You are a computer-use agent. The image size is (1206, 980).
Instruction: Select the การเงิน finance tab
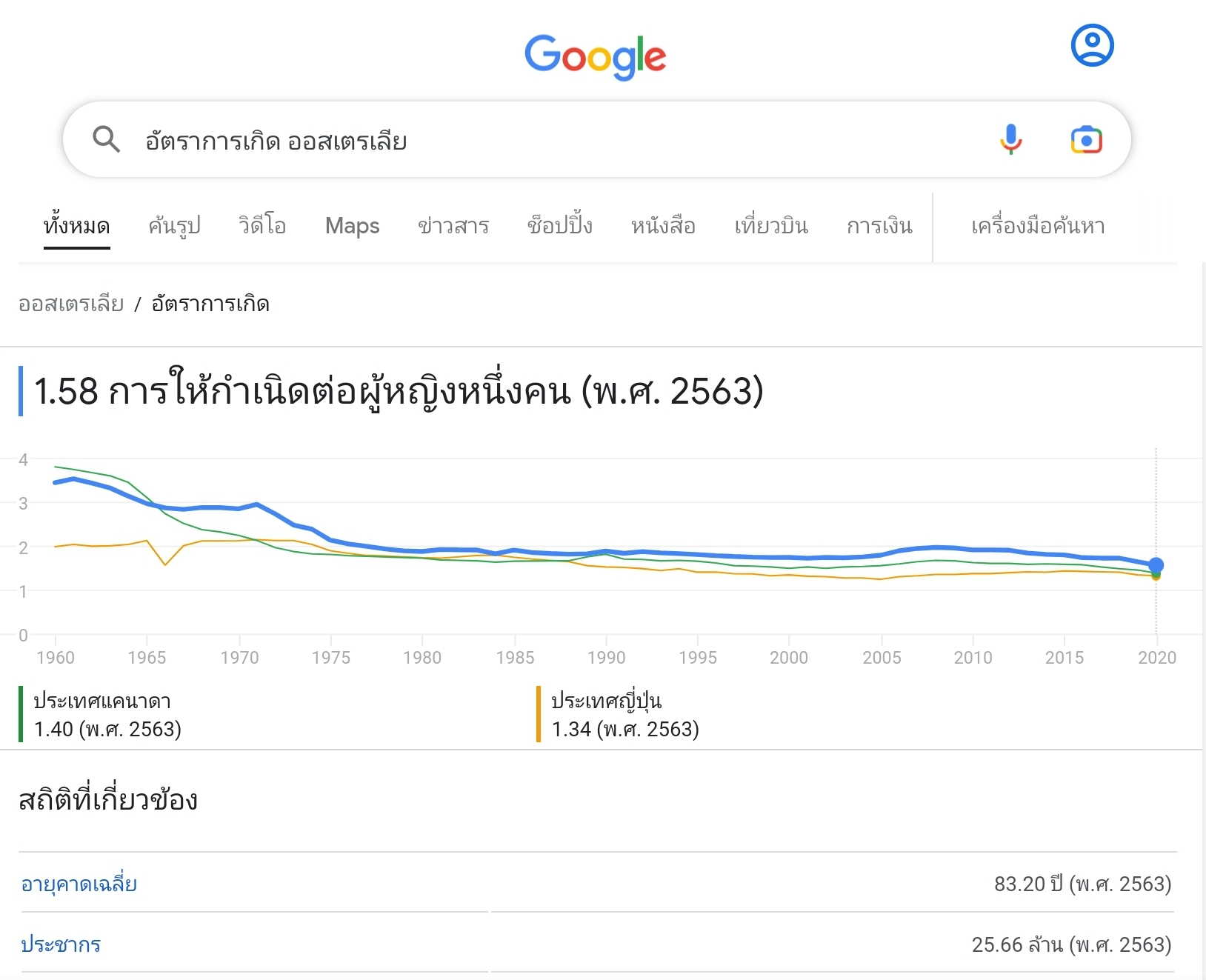(x=879, y=226)
